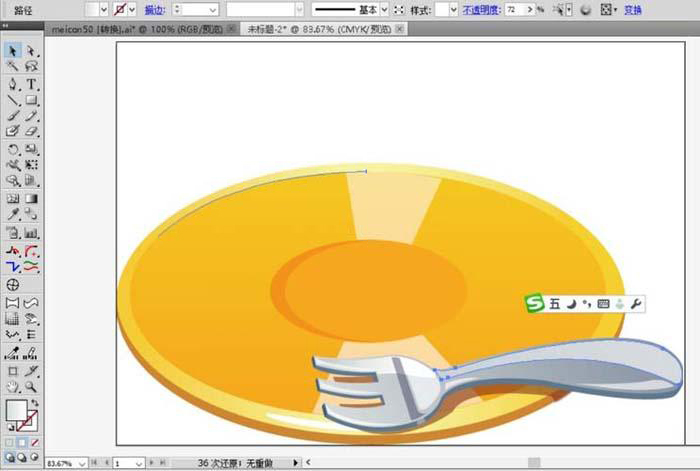The height and width of the screenshot is (471, 700).
Task: Click the Fill color swatch in toolbox
Action: click(16, 410)
